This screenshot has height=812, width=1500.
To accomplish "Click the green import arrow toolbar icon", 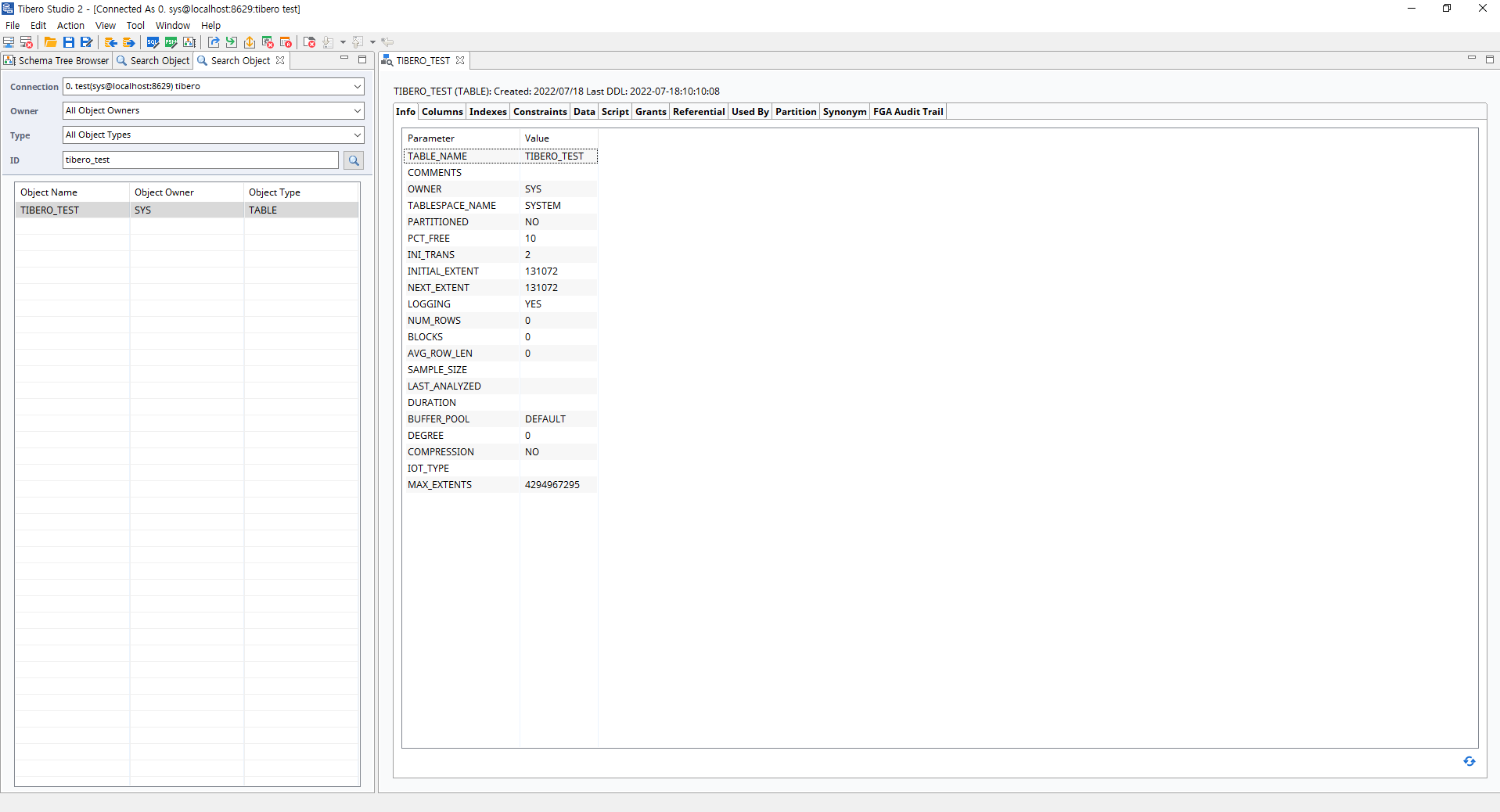I will 231,42.
